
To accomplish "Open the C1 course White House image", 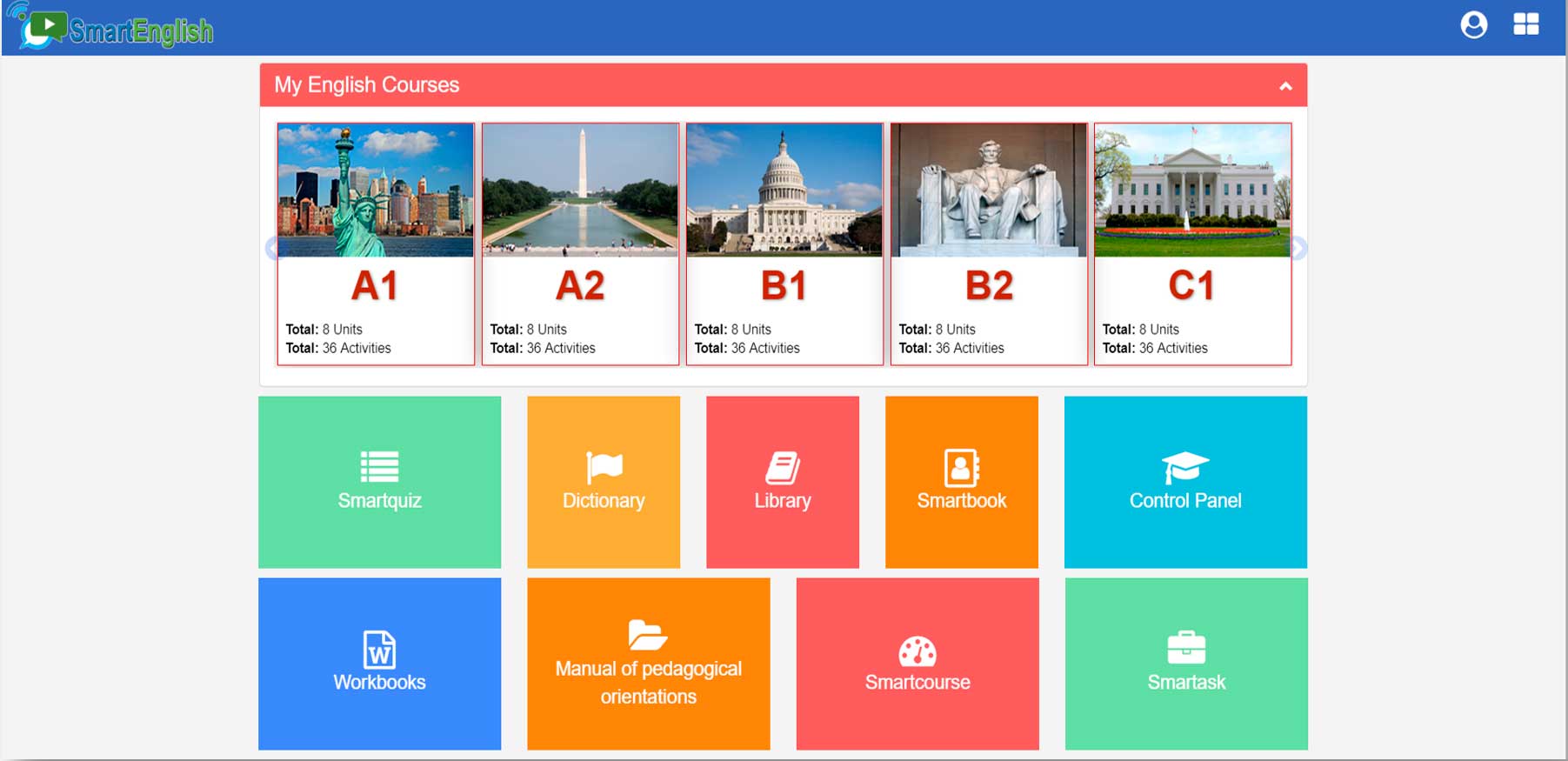I will pyautogui.click(x=1192, y=190).
